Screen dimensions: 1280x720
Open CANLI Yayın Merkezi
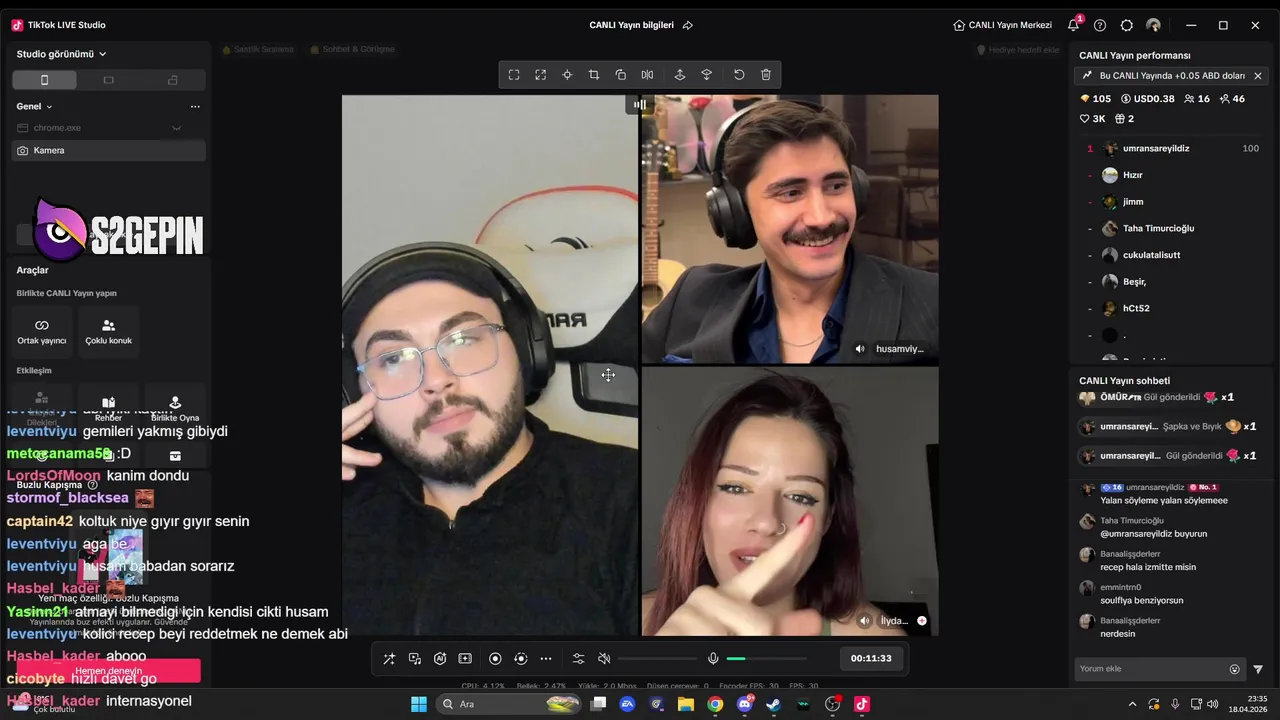[1002, 25]
